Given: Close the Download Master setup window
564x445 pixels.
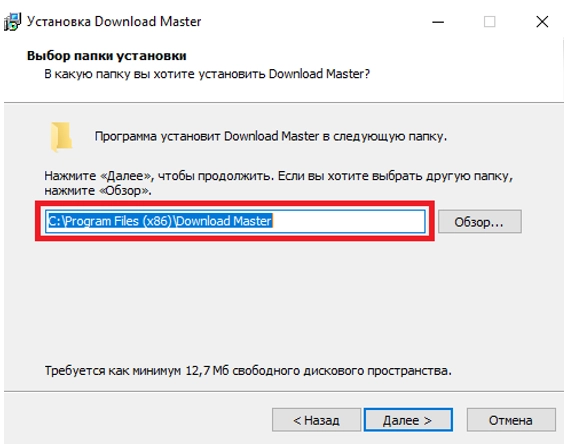Looking at the screenshot, I should (542, 22).
